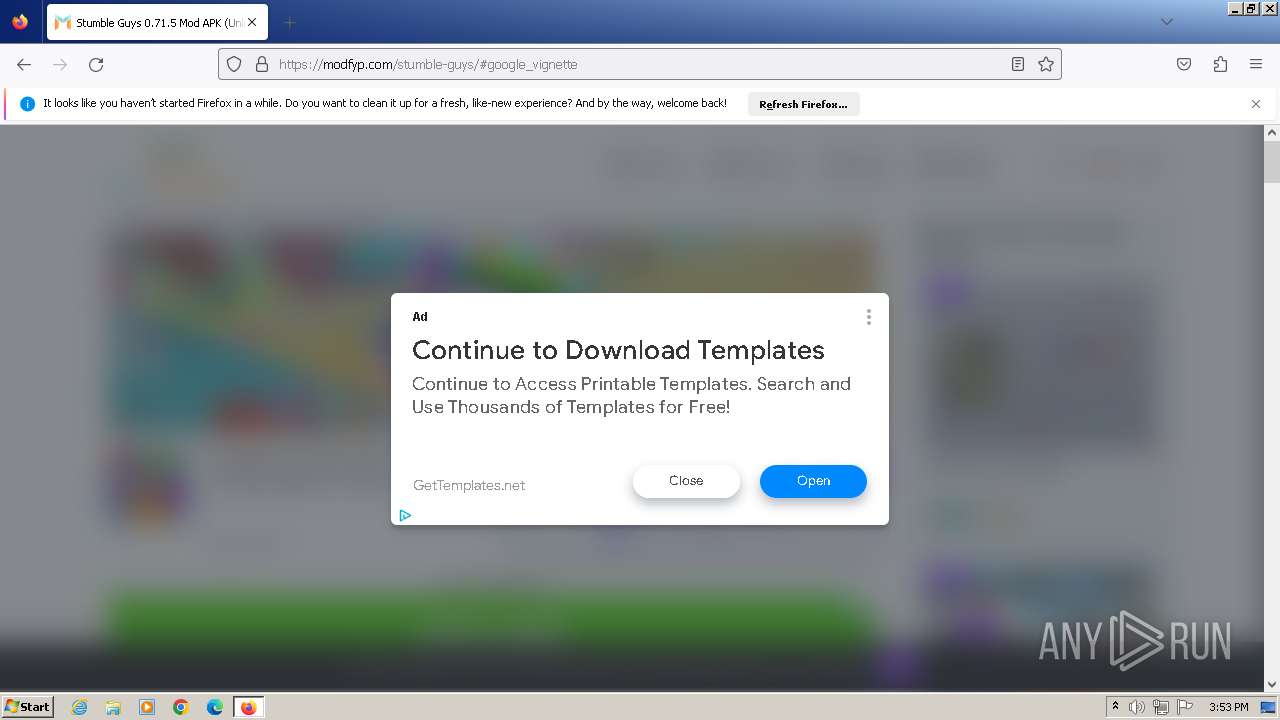Click the modfyp.com URL address field
Viewport: 1280px width, 720px height.
[640, 64]
